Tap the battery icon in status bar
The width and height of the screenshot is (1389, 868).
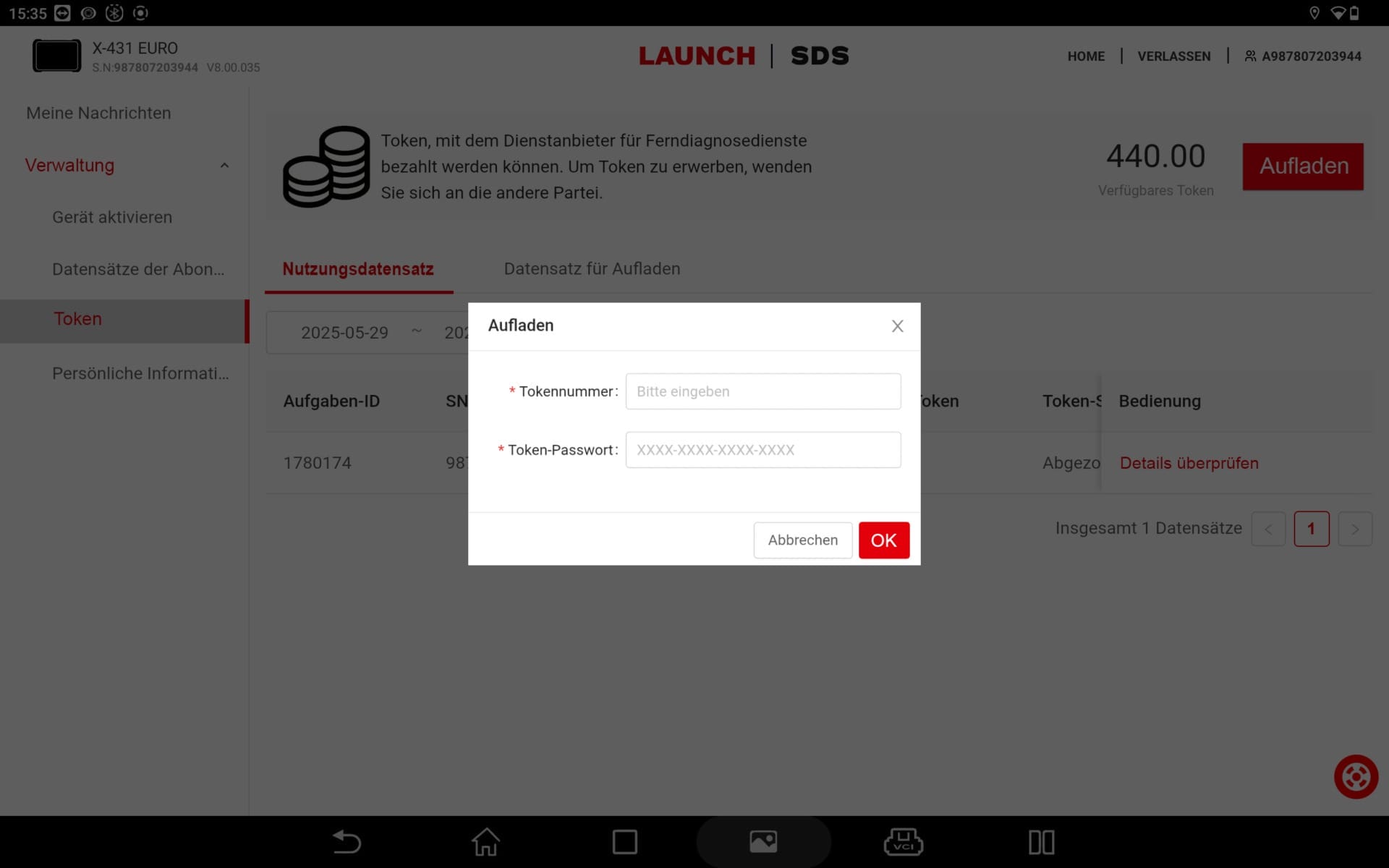click(1354, 13)
